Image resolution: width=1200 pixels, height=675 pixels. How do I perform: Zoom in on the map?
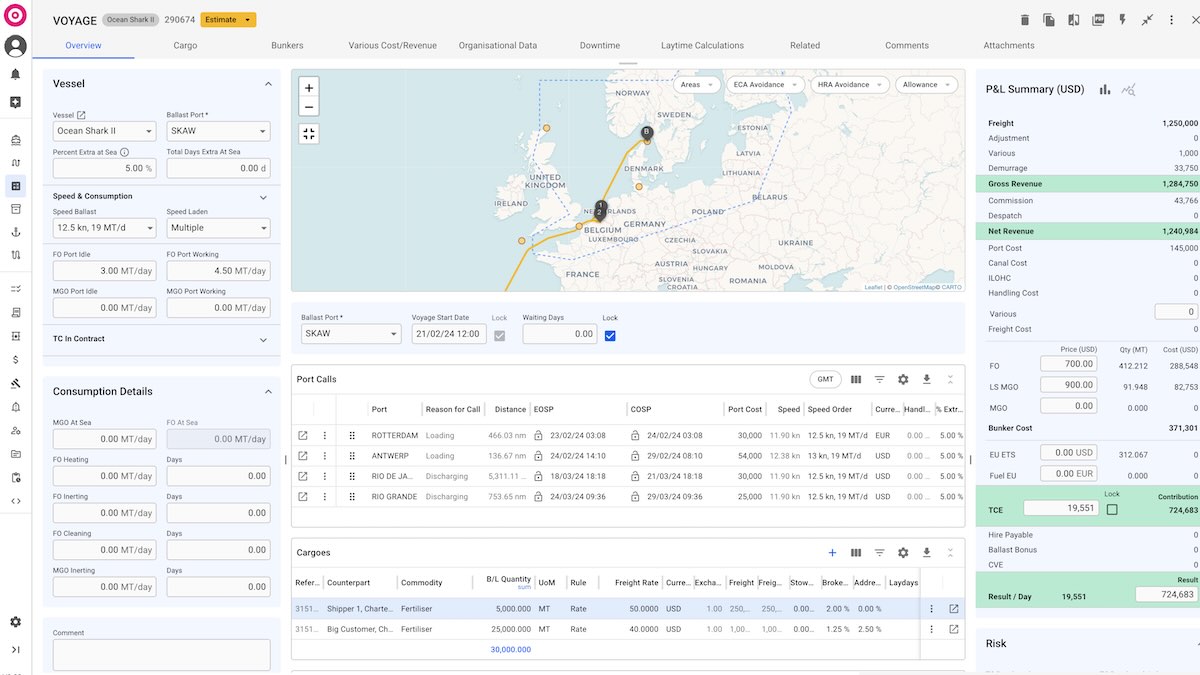tap(309, 87)
